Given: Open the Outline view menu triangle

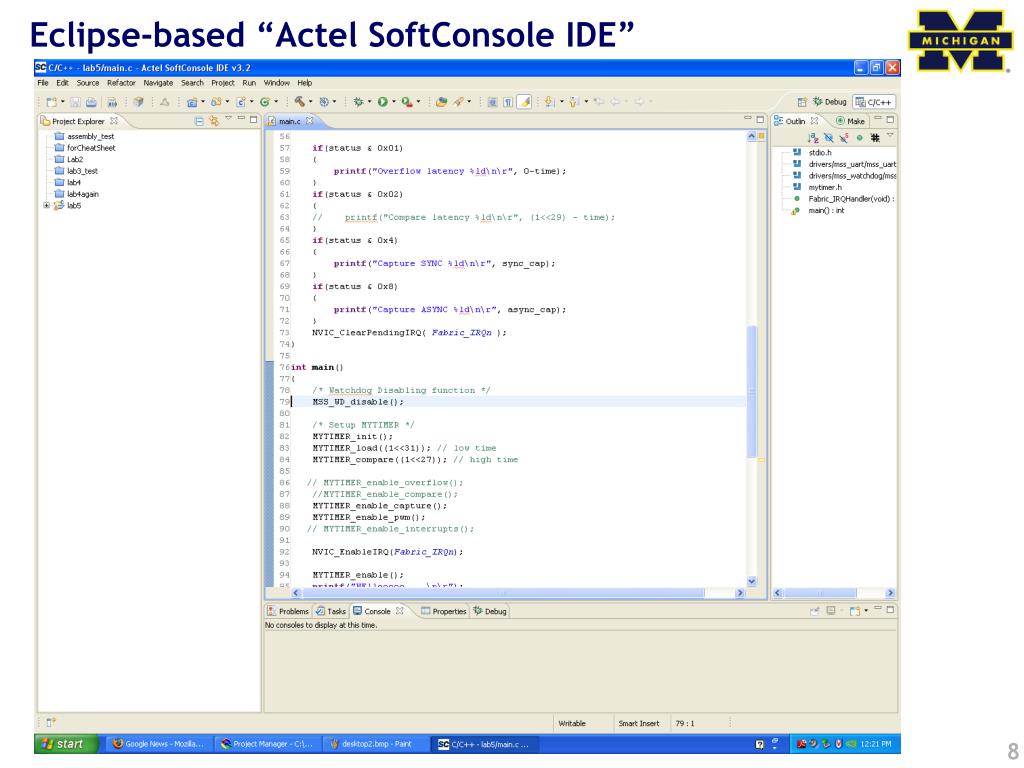Looking at the screenshot, I should click(x=890, y=135).
